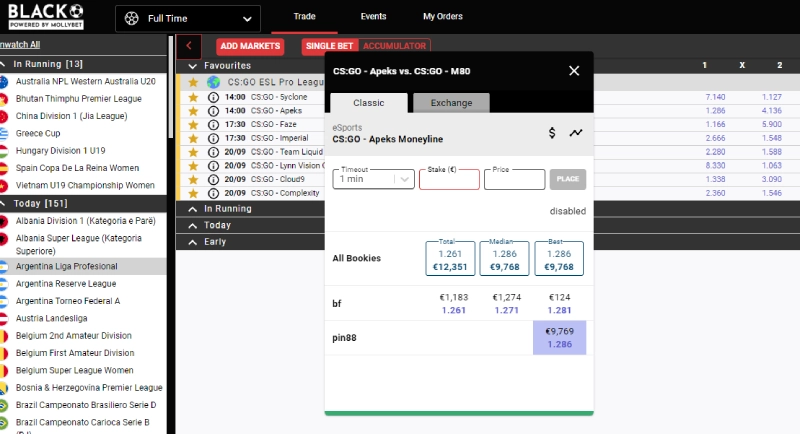800x434 pixels.
Task: Open info icon for CS:GO - Complexity
Action: coord(213,193)
